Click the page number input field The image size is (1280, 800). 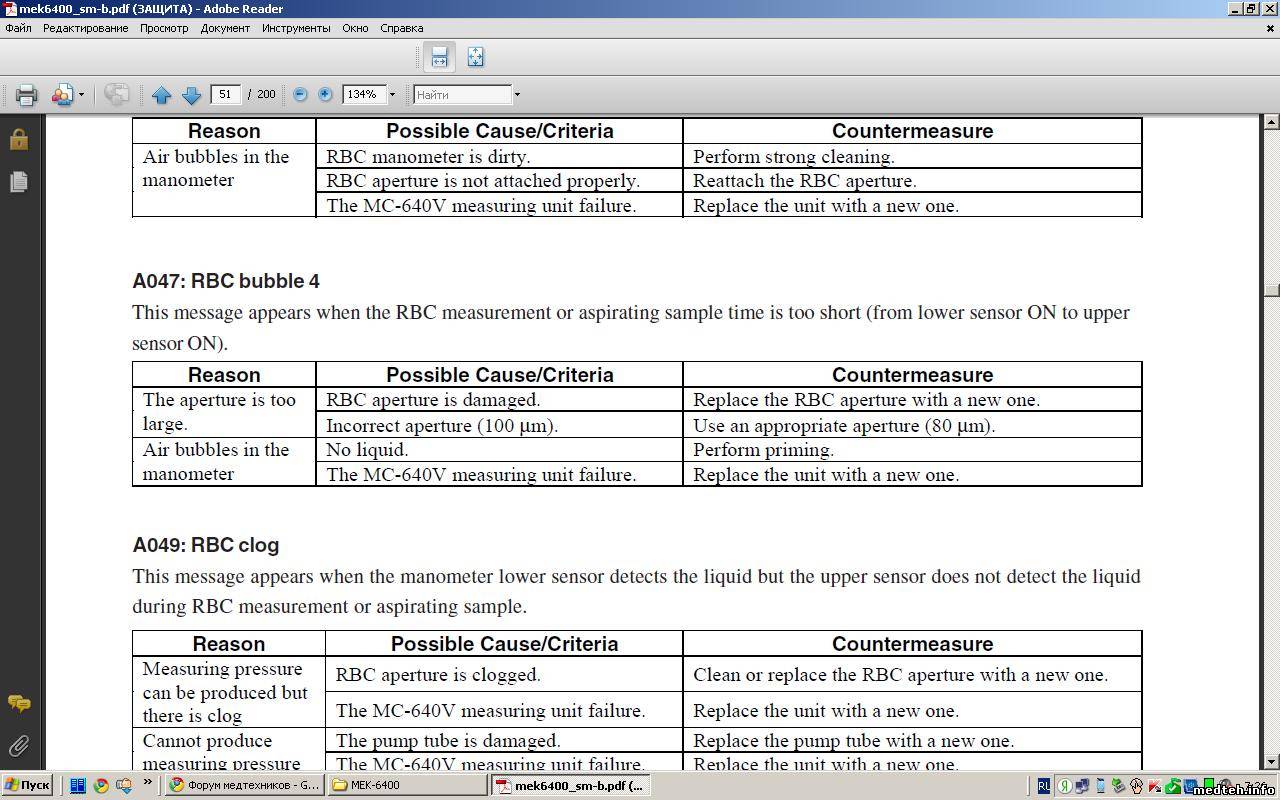tap(226, 94)
